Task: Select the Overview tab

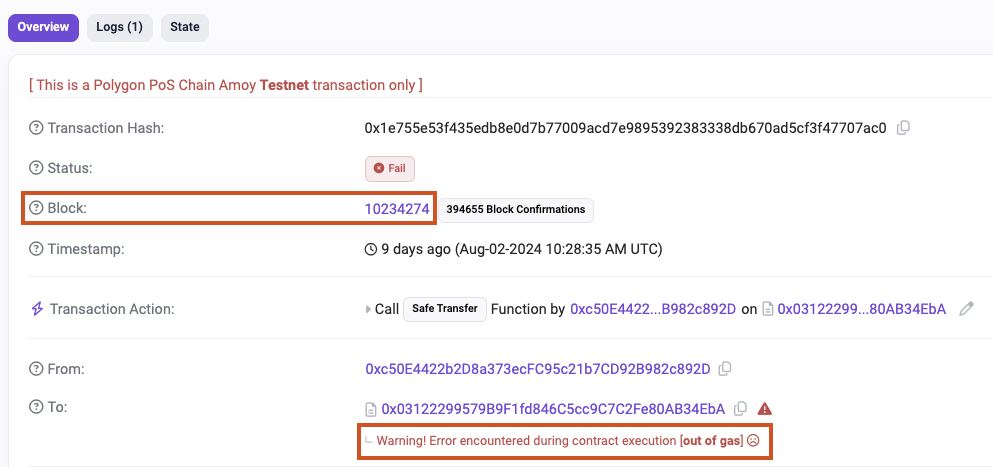Action: coord(43,27)
